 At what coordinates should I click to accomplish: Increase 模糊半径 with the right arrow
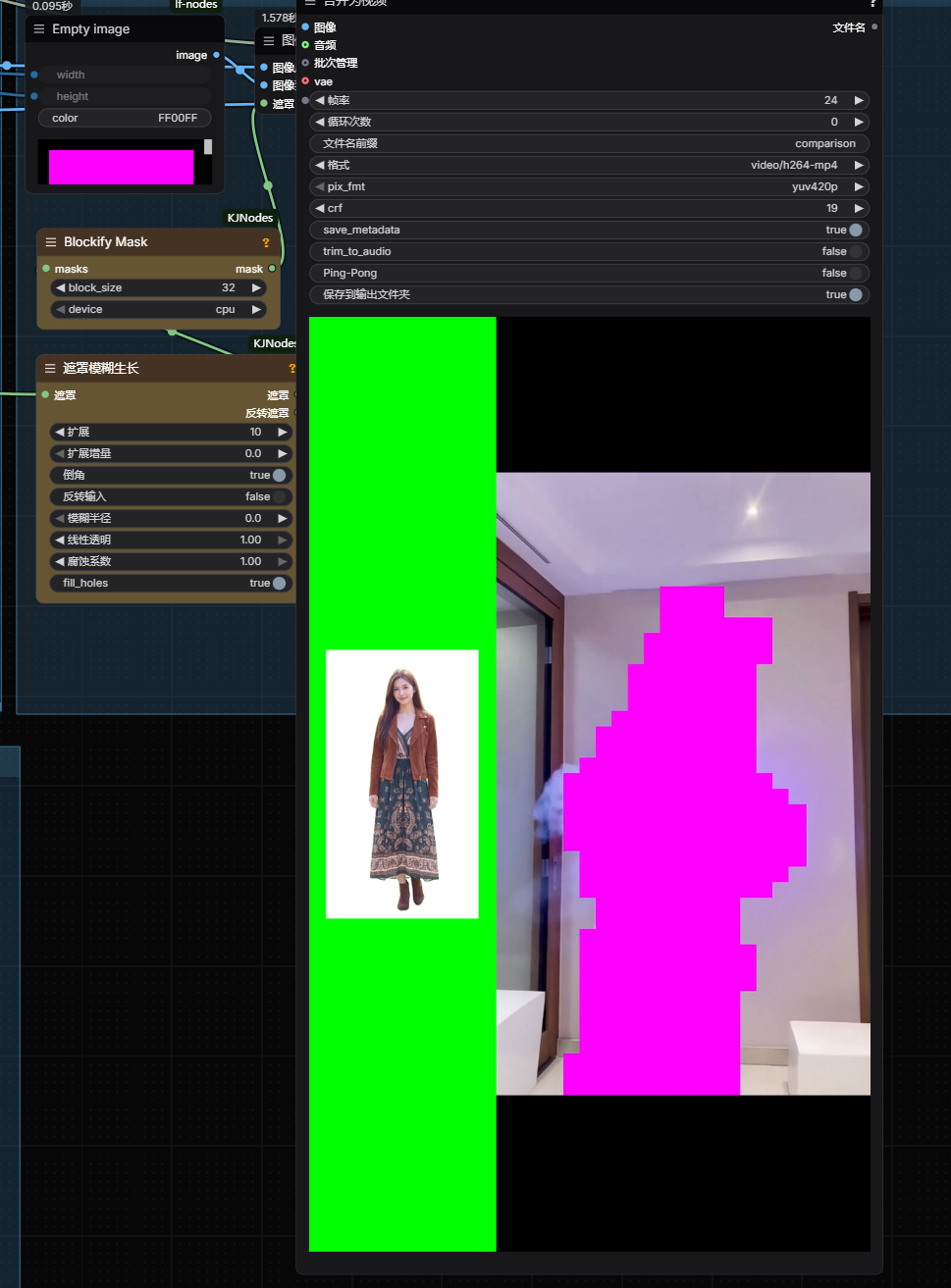tap(283, 518)
